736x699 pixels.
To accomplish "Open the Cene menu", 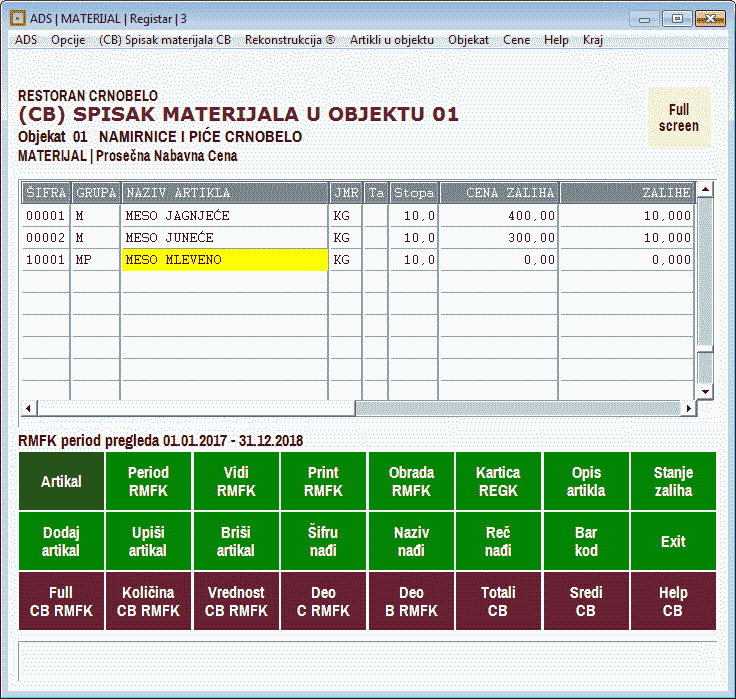I will coord(516,40).
